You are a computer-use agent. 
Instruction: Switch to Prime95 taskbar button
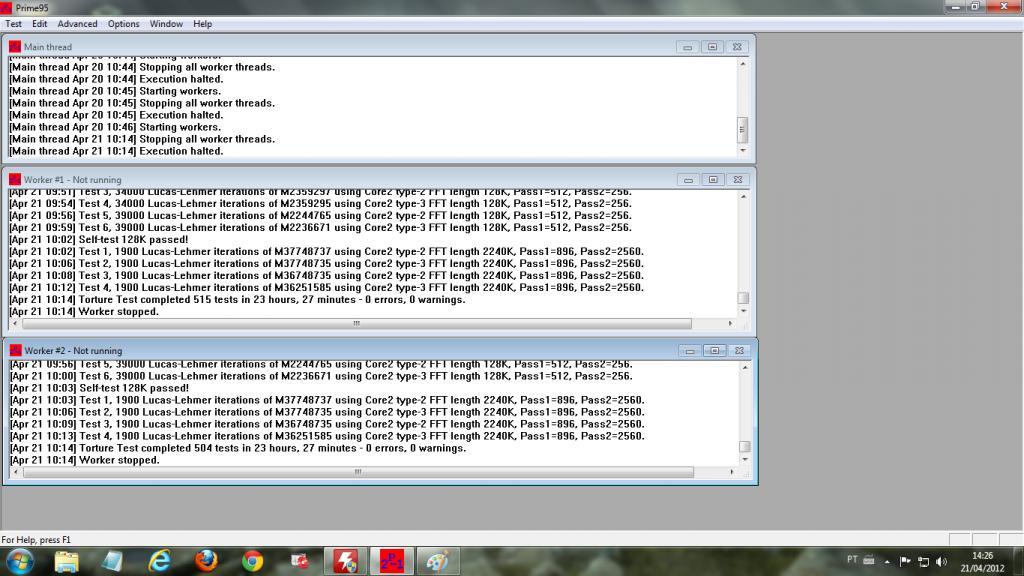[392, 561]
